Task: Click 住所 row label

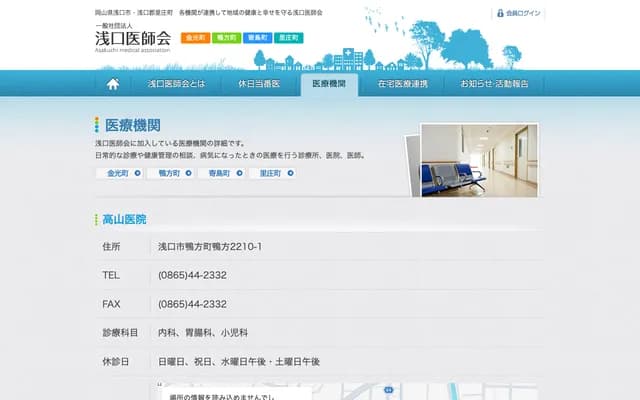Action: [x=111, y=247]
